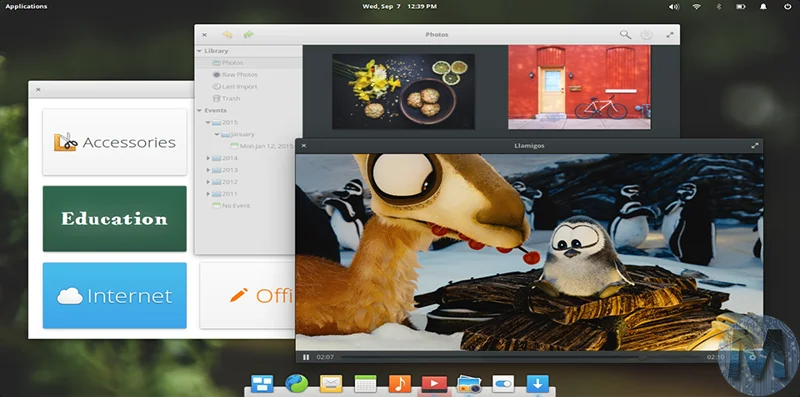Open the Multitasking View dock icon
The image size is (800, 397).
[262, 383]
